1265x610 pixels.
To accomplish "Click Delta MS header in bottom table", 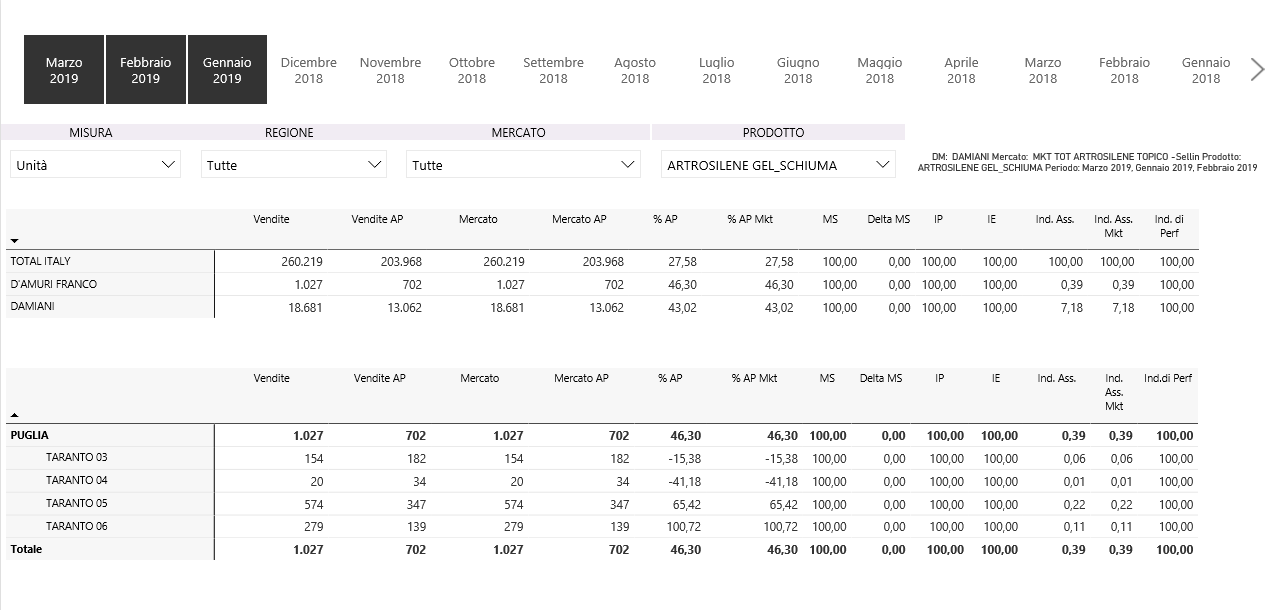I will pyautogui.click(x=880, y=378).
